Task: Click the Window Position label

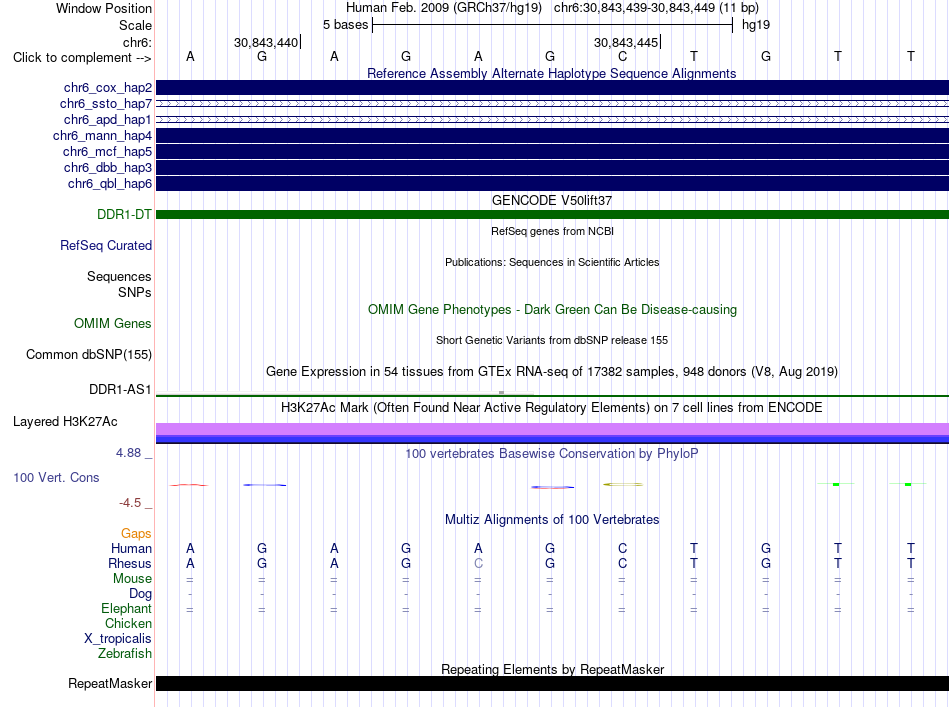Action: pyautogui.click(x=104, y=8)
